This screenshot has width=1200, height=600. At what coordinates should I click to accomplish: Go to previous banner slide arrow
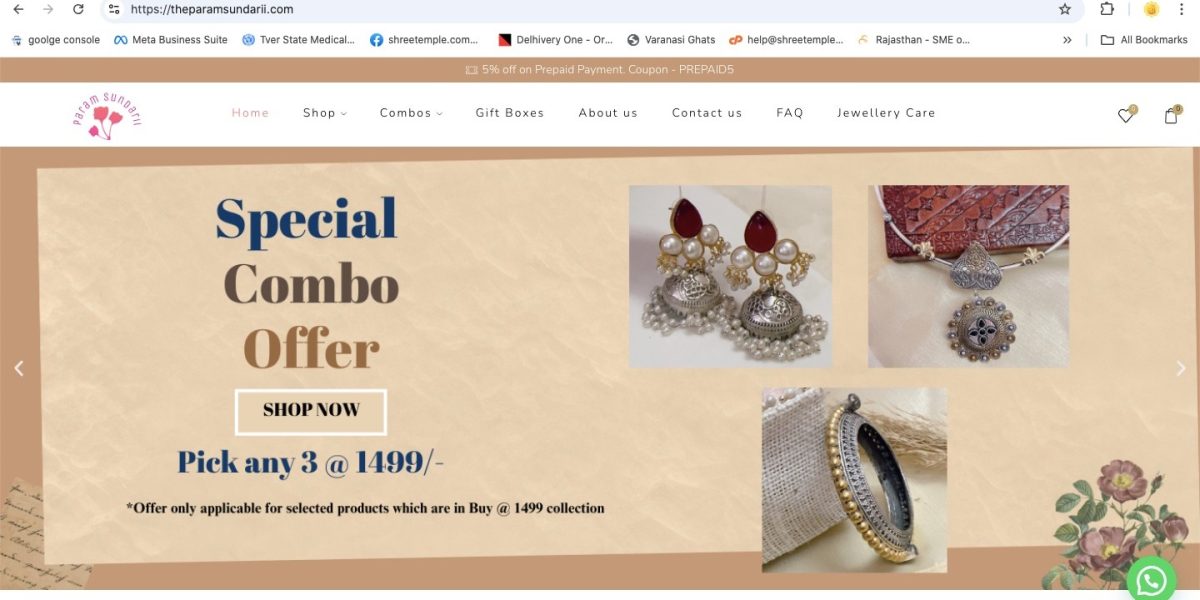click(18, 368)
